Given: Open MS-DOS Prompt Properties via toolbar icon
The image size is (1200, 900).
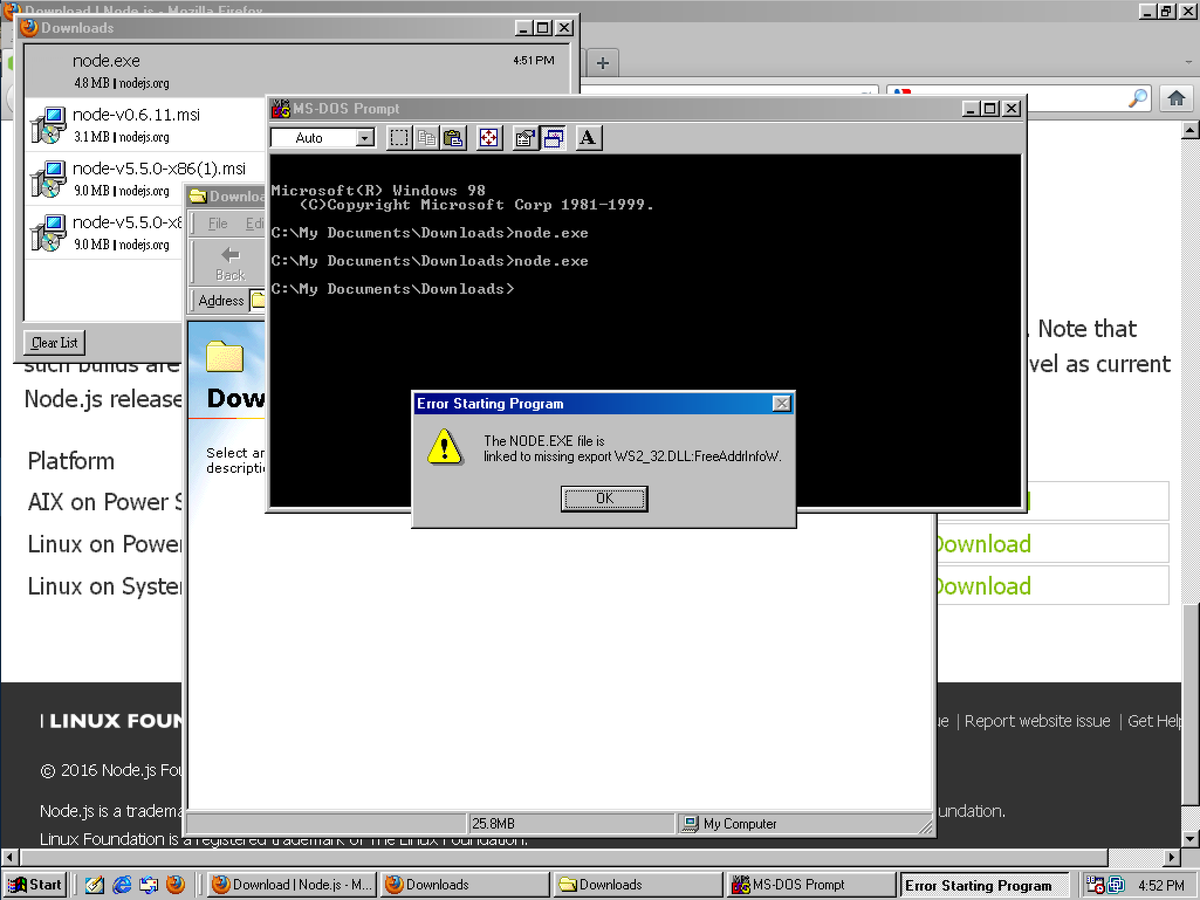Looking at the screenshot, I should tap(525, 138).
